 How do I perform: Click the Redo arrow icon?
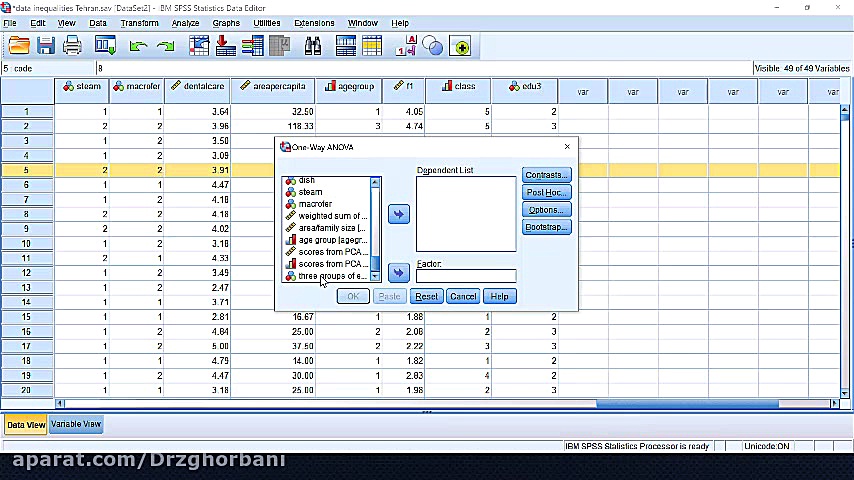(165, 47)
